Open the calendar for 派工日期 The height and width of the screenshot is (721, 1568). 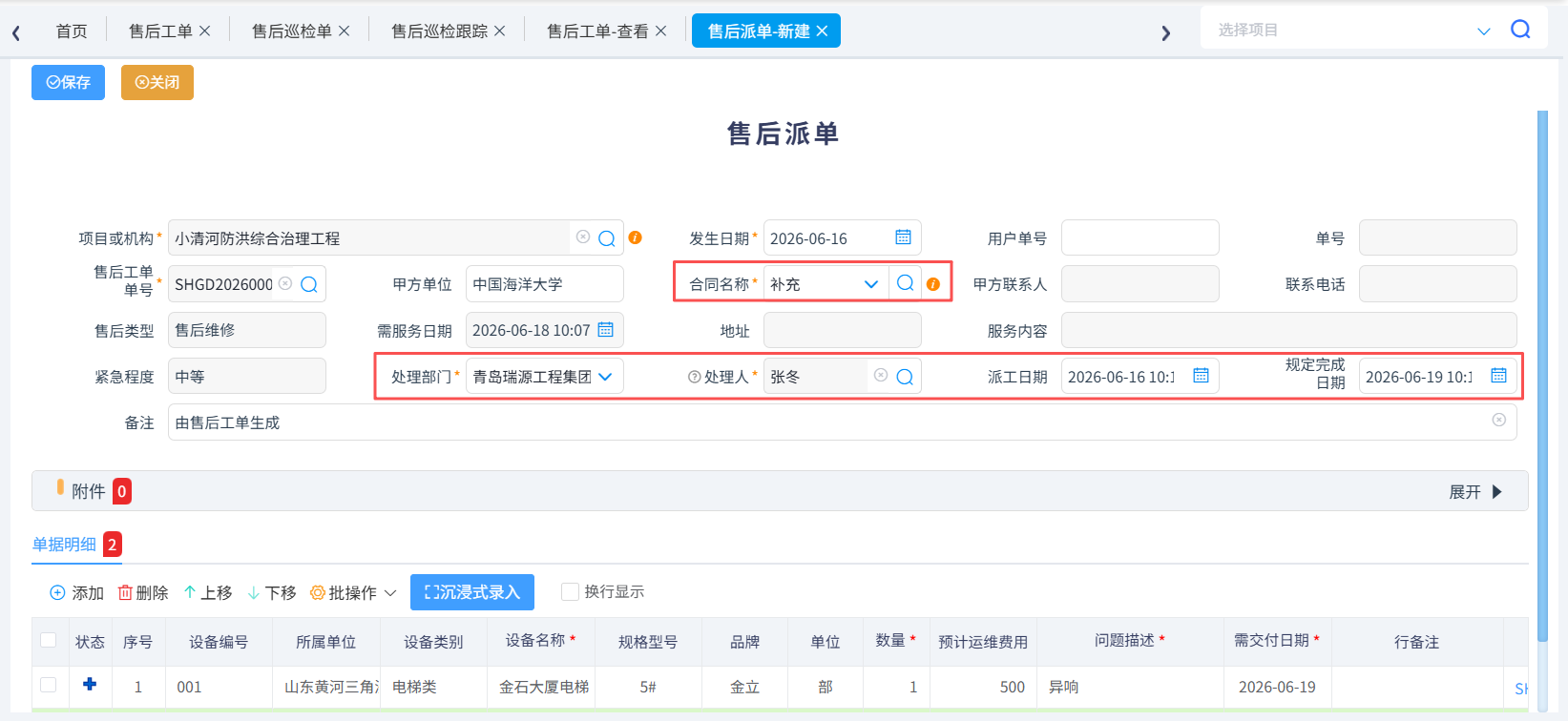(1201, 376)
